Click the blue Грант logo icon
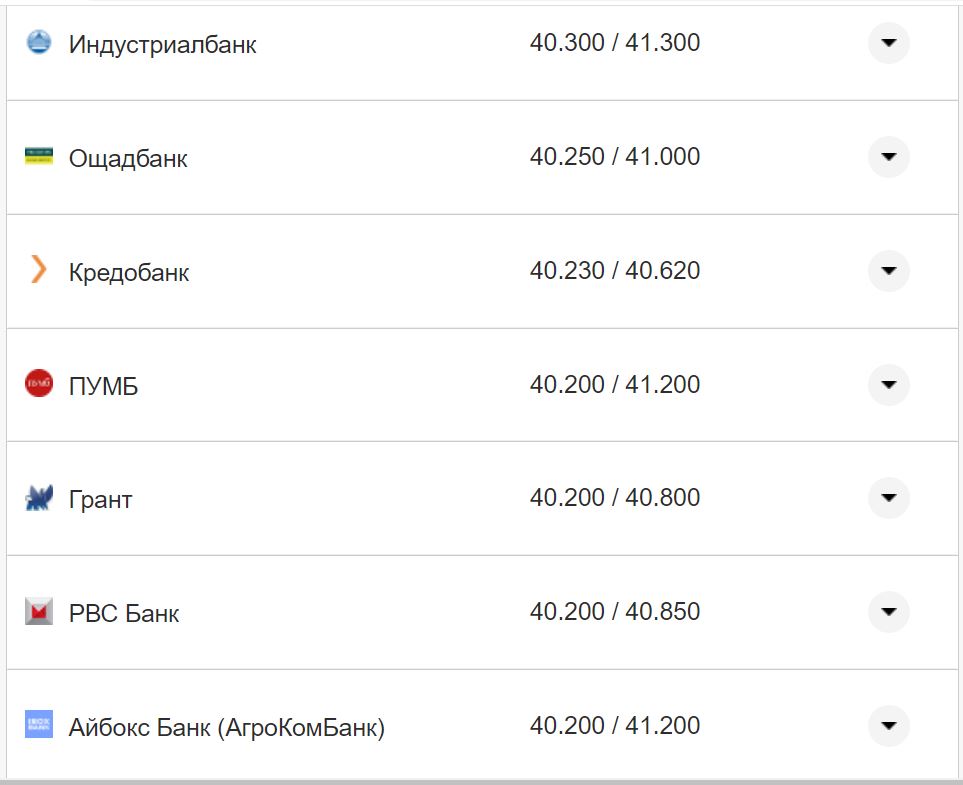 38,498
